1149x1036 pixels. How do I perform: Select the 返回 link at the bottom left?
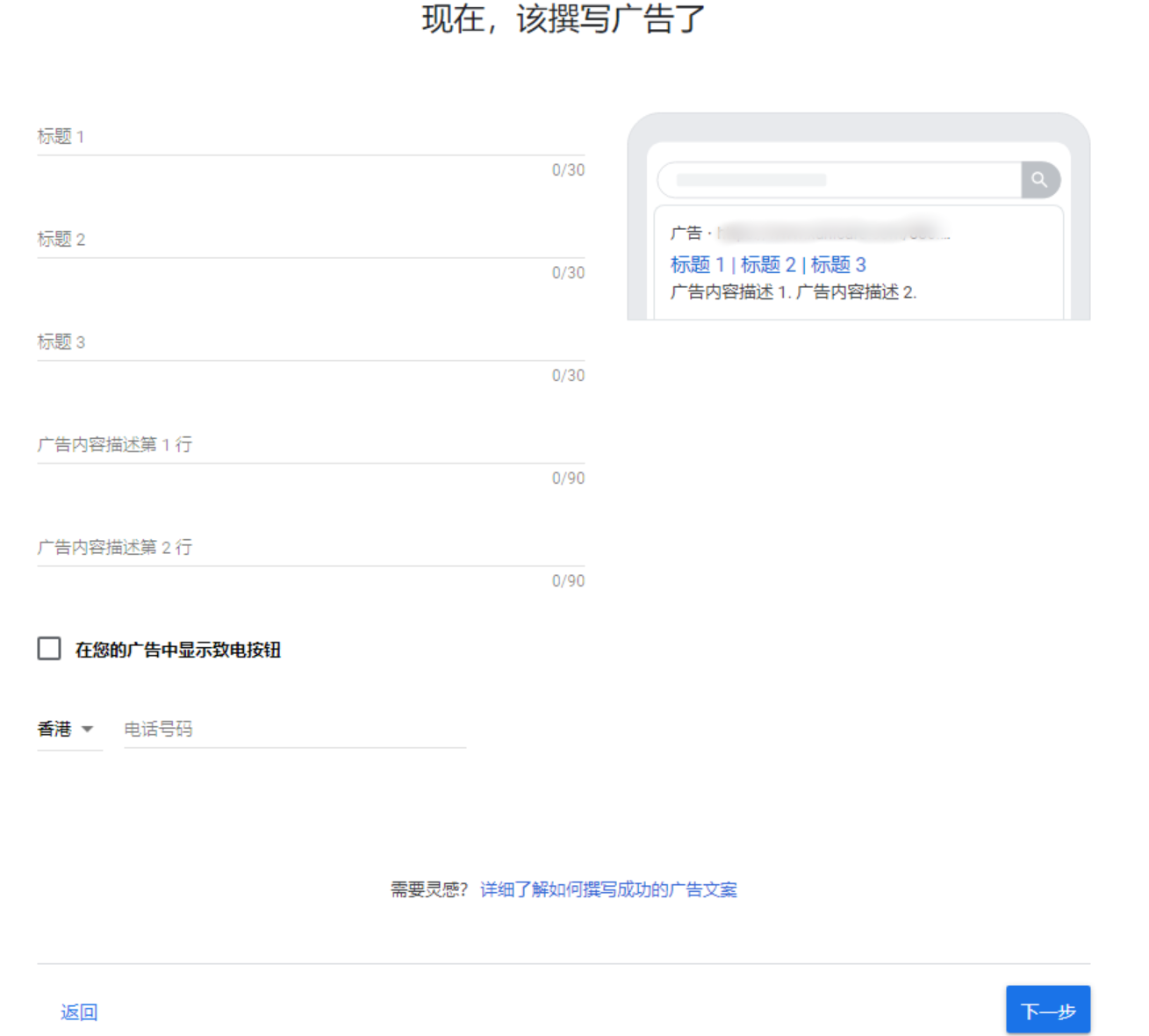click(x=78, y=1011)
